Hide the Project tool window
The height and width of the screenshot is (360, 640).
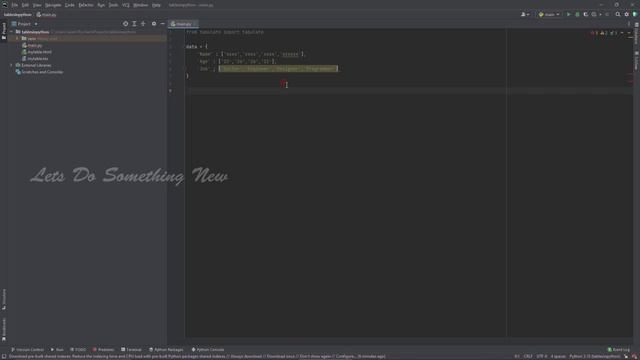[162, 24]
